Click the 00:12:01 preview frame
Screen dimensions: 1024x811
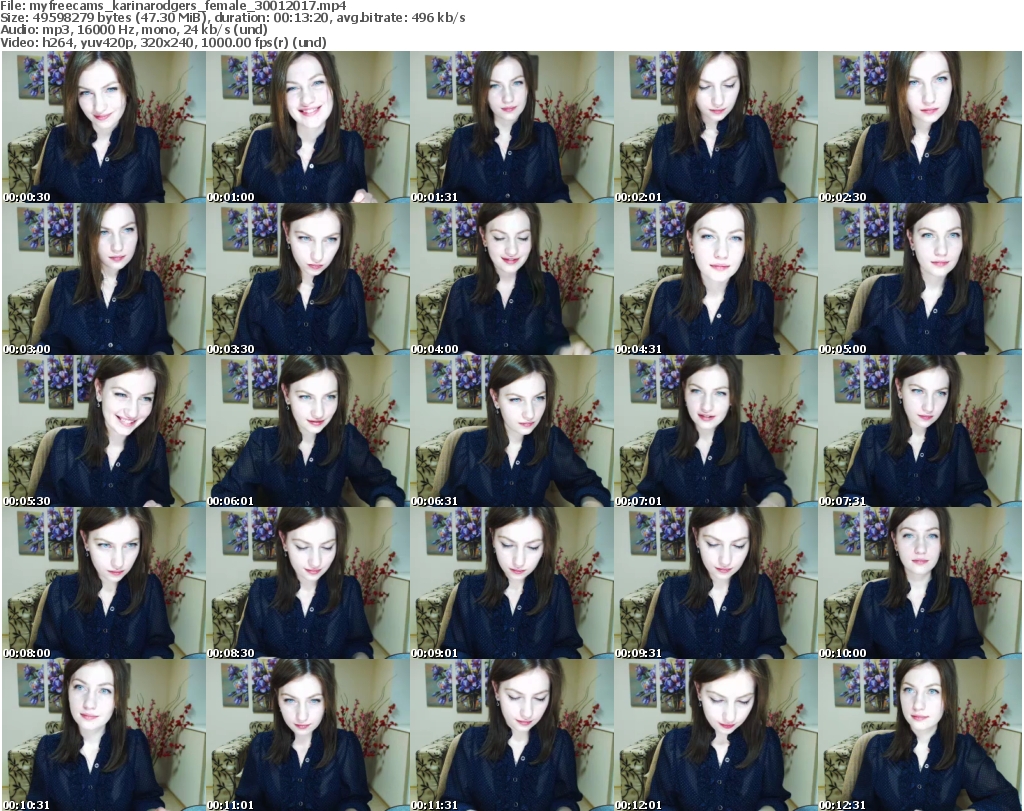point(716,735)
